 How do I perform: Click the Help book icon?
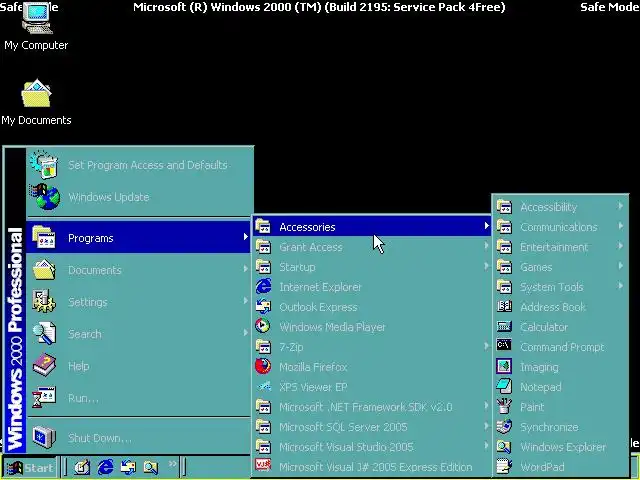click(44, 365)
